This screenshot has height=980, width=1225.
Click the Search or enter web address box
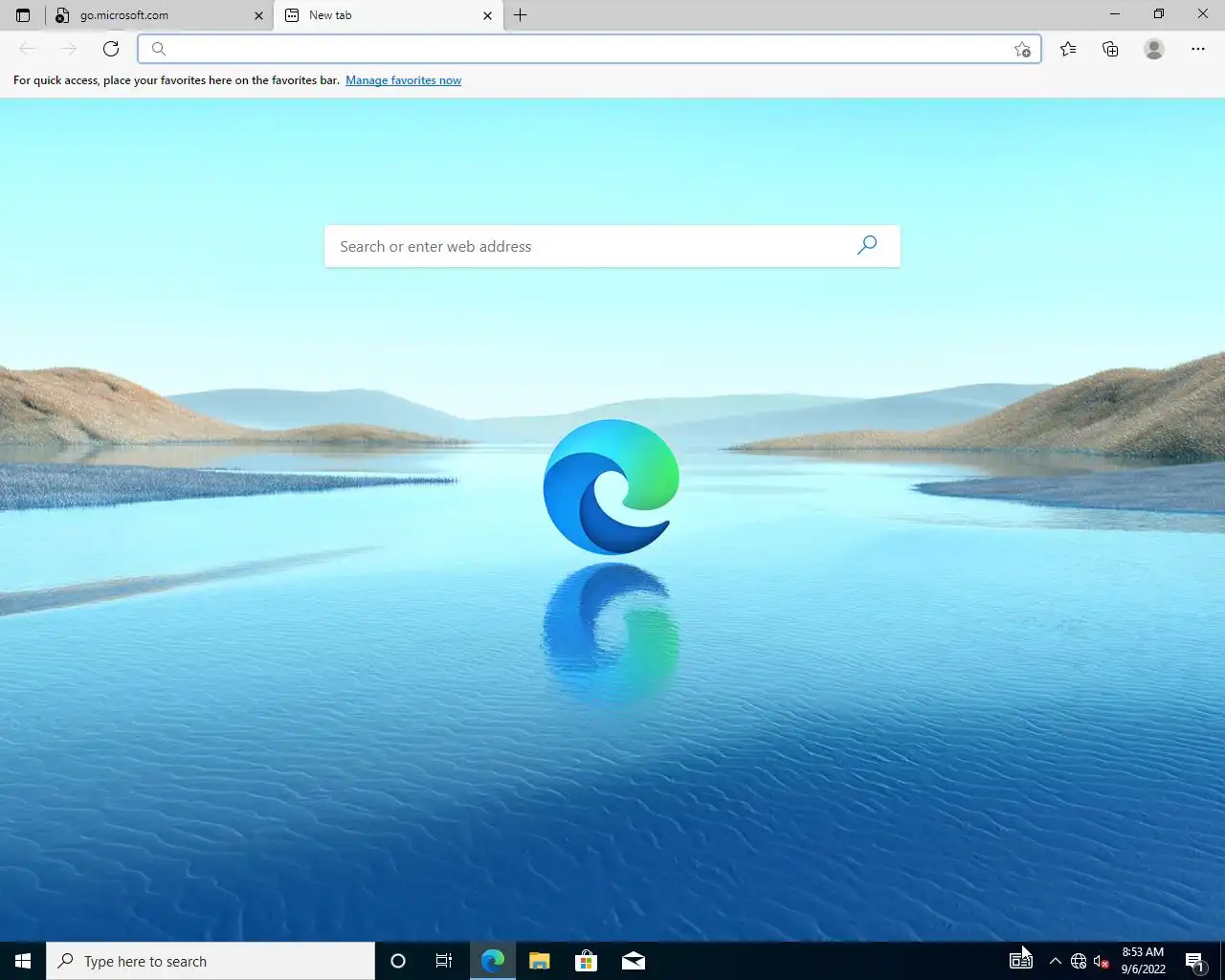[612, 246]
